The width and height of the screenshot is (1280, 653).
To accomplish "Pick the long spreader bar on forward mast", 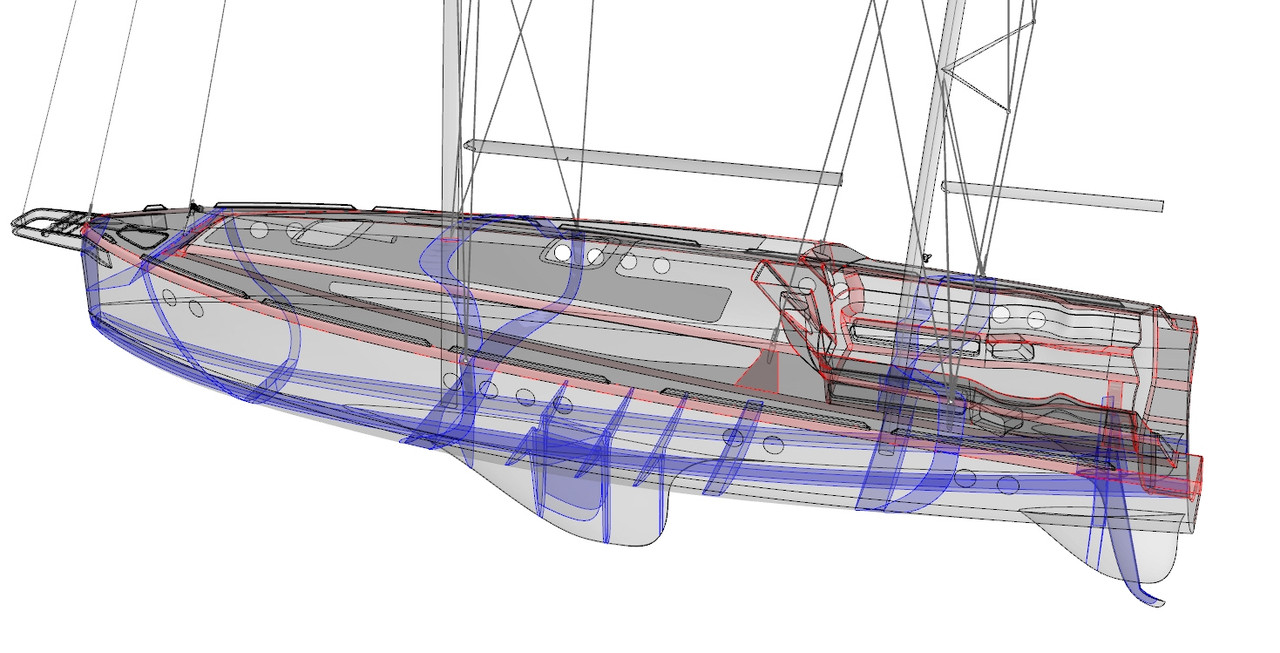I will click(x=652, y=163).
